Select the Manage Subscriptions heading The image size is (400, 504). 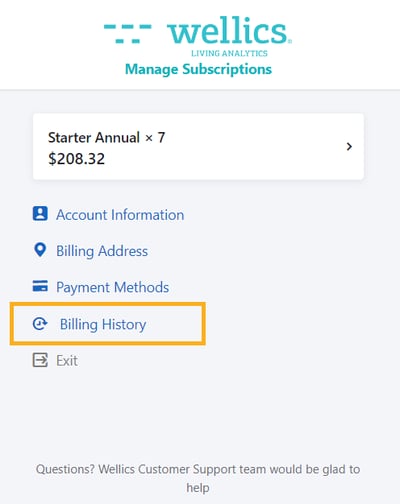[x=198, y=69]
